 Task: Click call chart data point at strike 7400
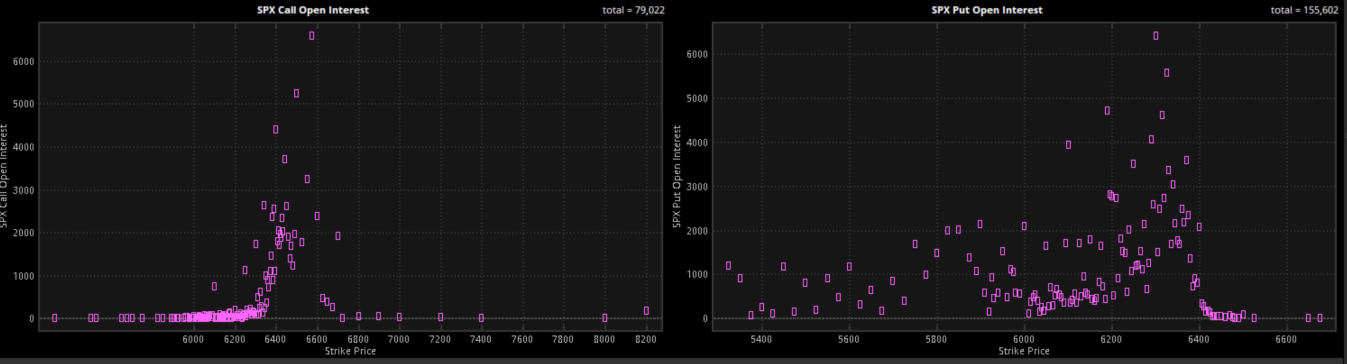point(481,317)
